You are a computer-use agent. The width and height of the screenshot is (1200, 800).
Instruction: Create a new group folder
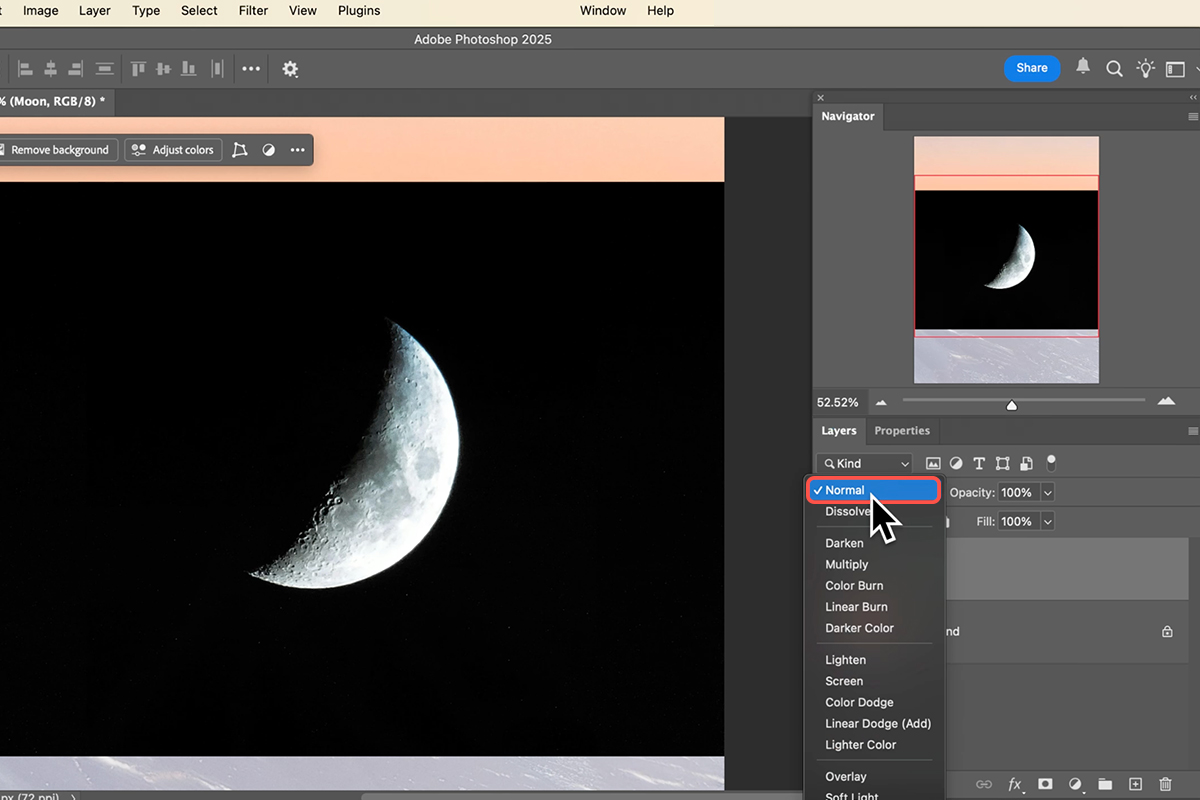point(1105,785)
